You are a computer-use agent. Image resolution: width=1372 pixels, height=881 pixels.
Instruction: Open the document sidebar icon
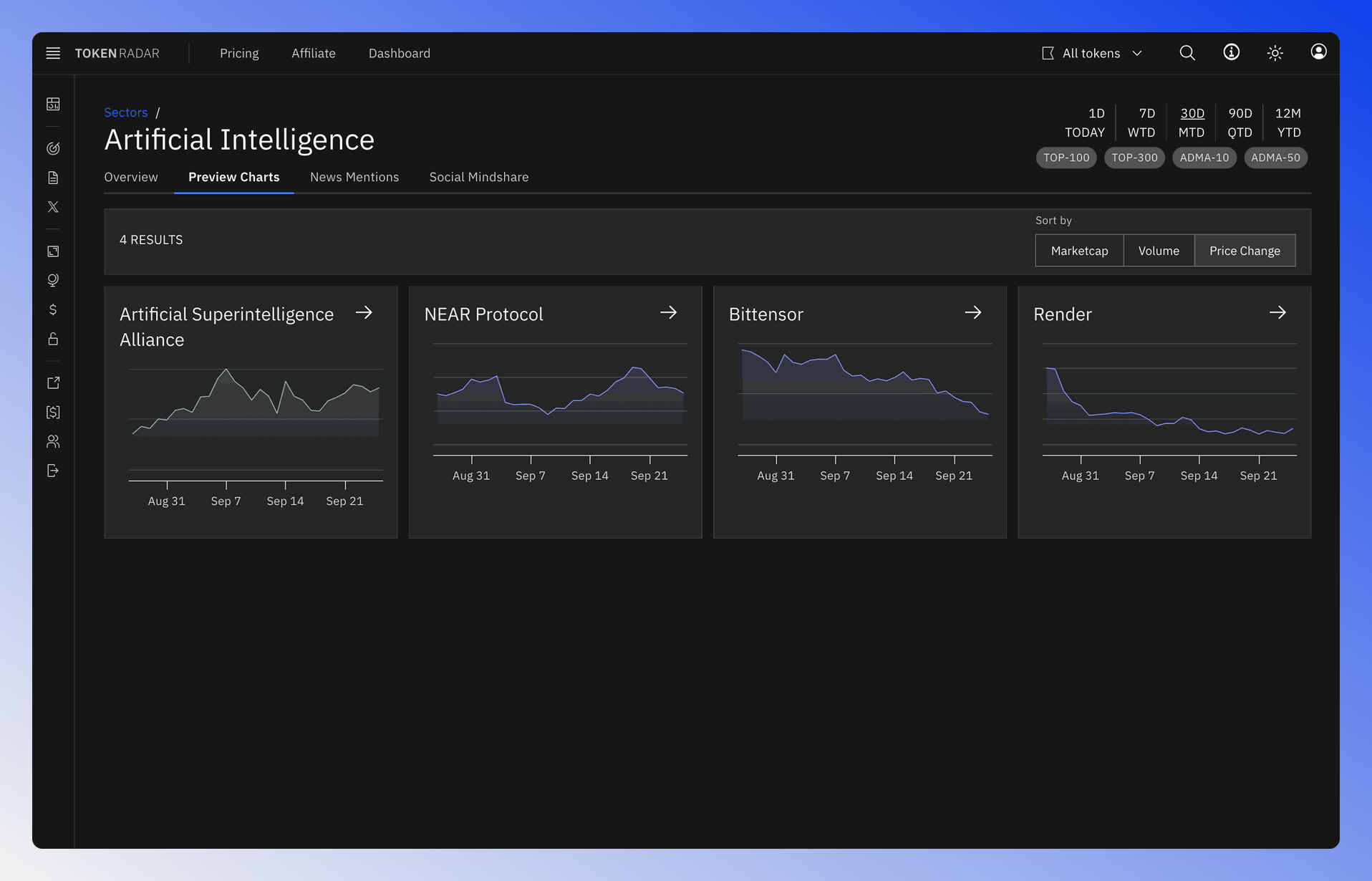53,178
